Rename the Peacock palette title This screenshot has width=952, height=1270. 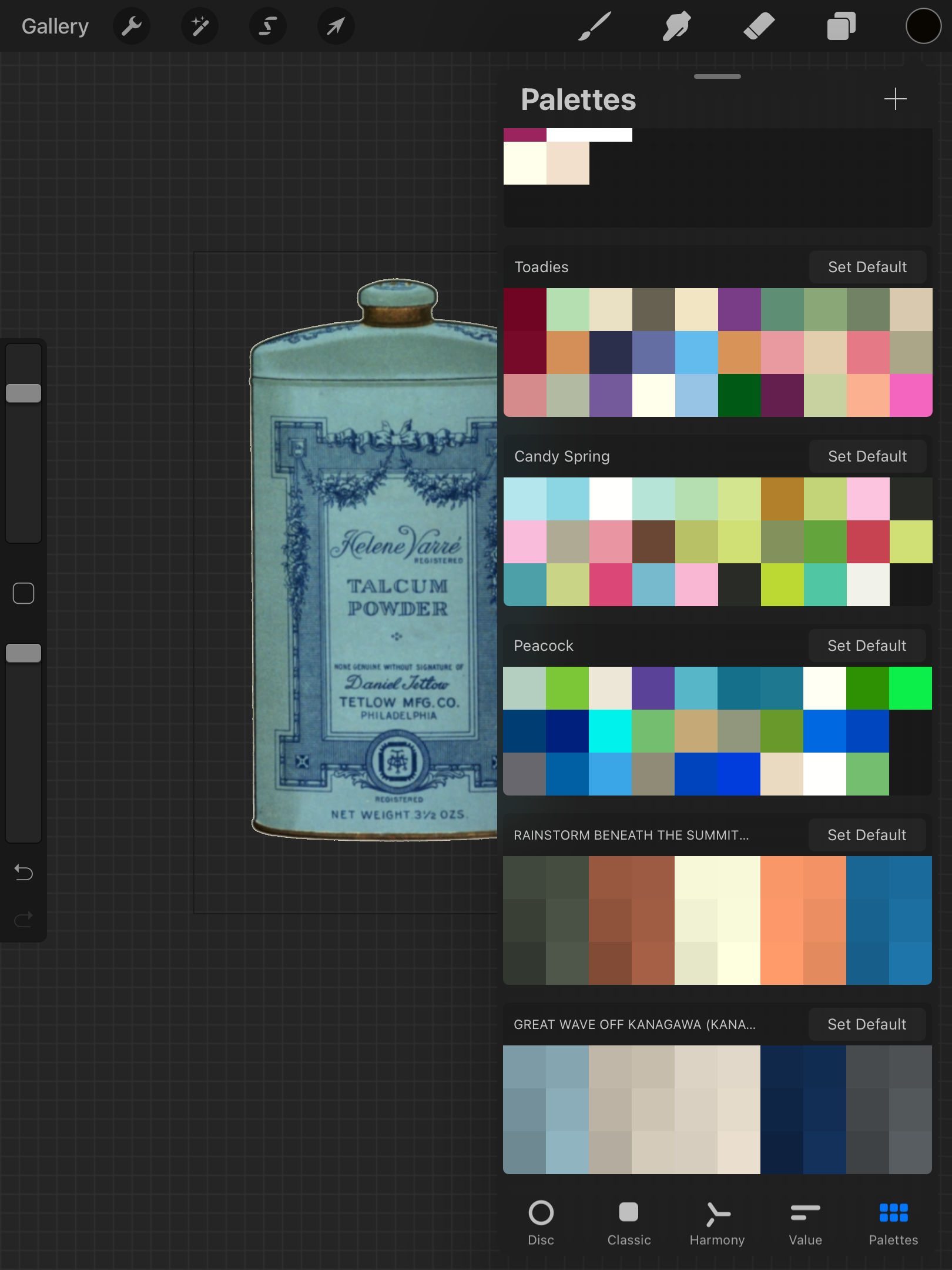point(544,646)
